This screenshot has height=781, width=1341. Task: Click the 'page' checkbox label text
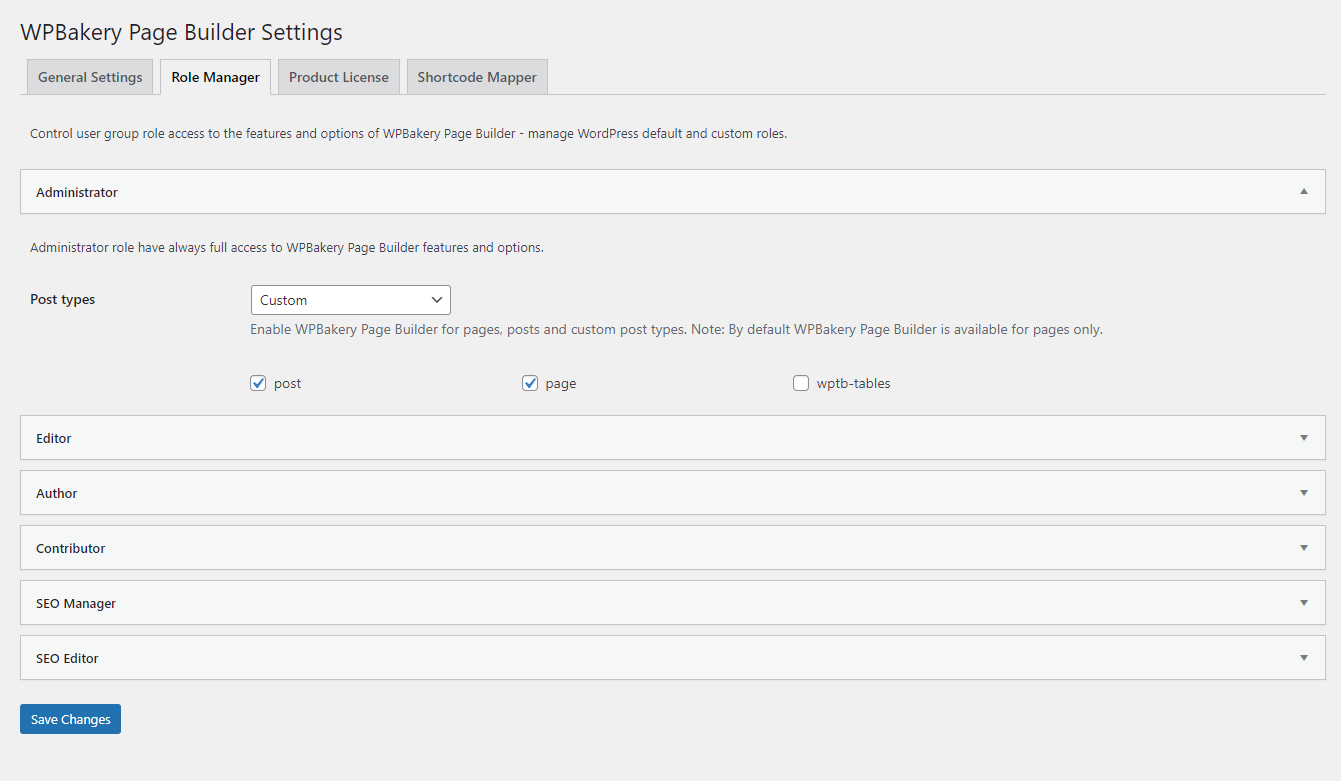pos(560,383)
